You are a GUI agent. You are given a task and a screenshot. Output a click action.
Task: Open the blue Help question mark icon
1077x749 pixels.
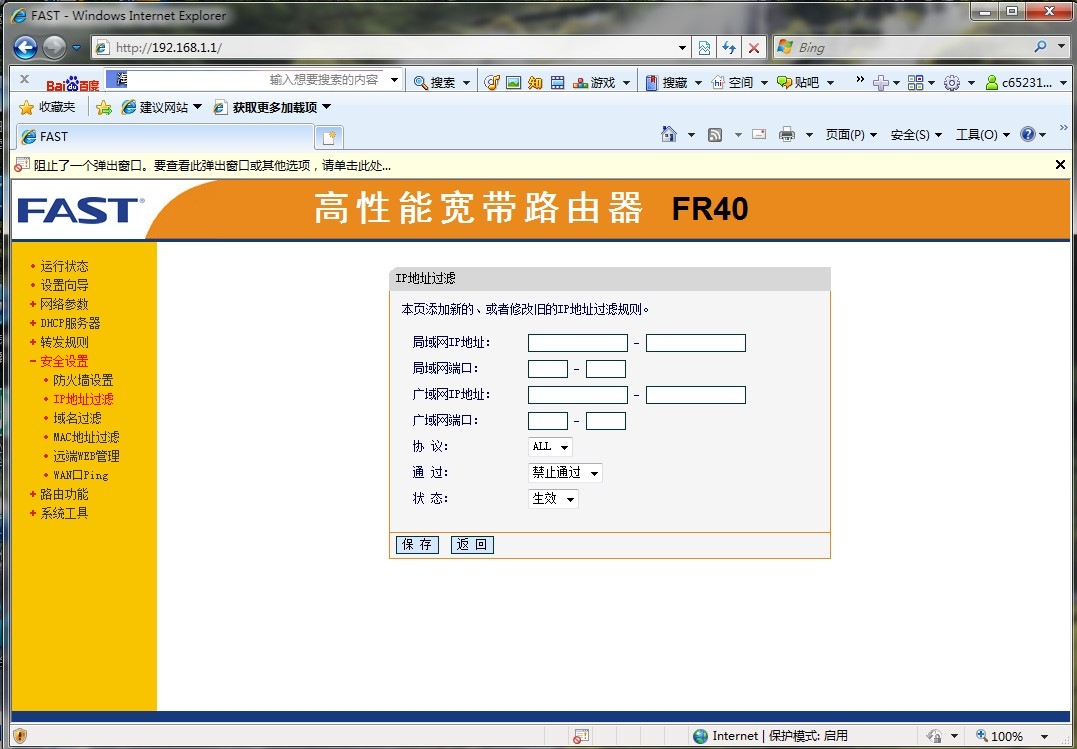click(1028, 134)
